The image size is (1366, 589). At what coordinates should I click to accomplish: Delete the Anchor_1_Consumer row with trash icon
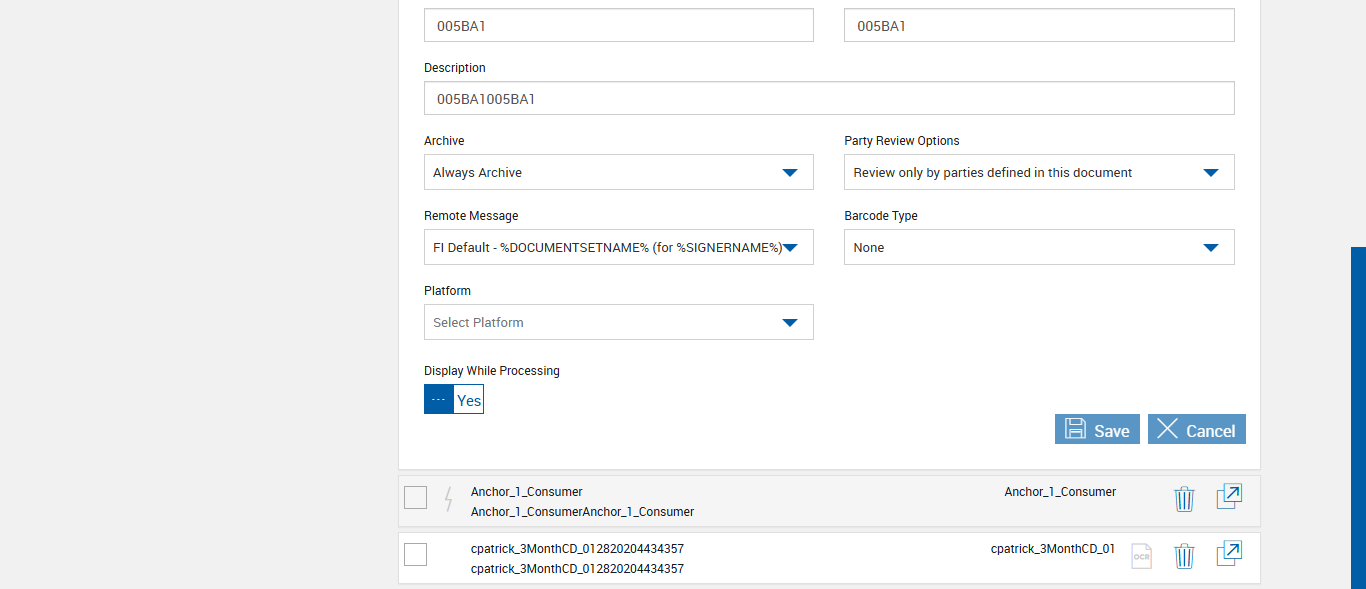coord(1184,499)
